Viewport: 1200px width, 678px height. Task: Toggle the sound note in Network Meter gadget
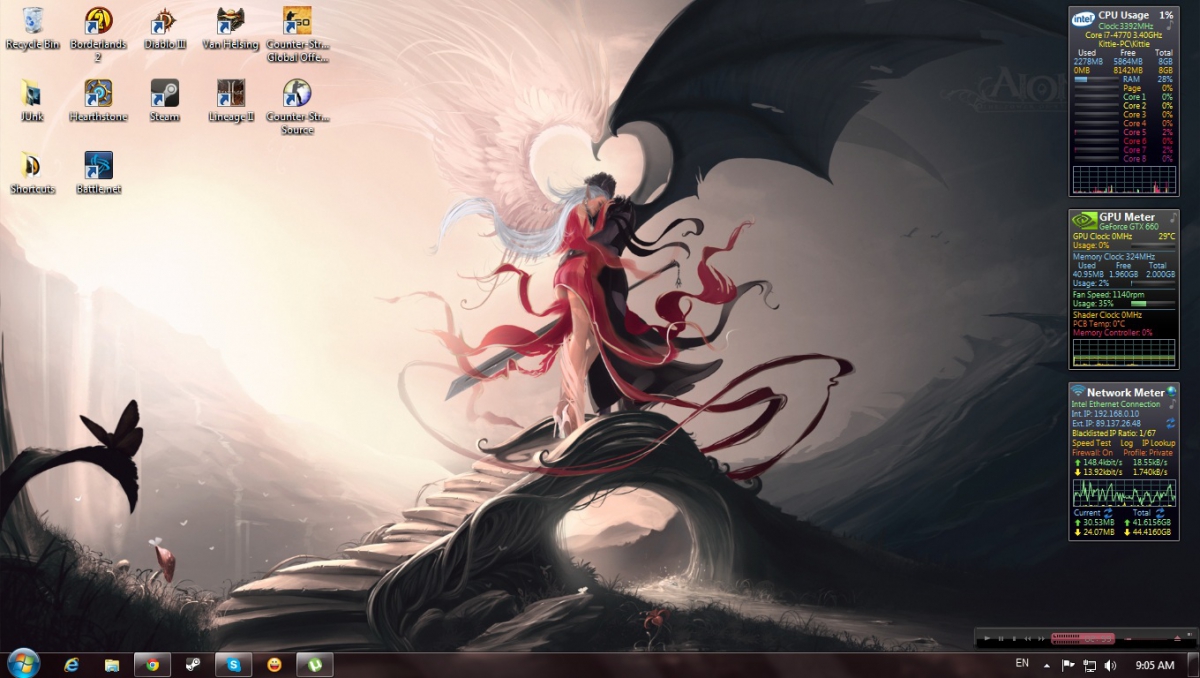[1173, 403]
